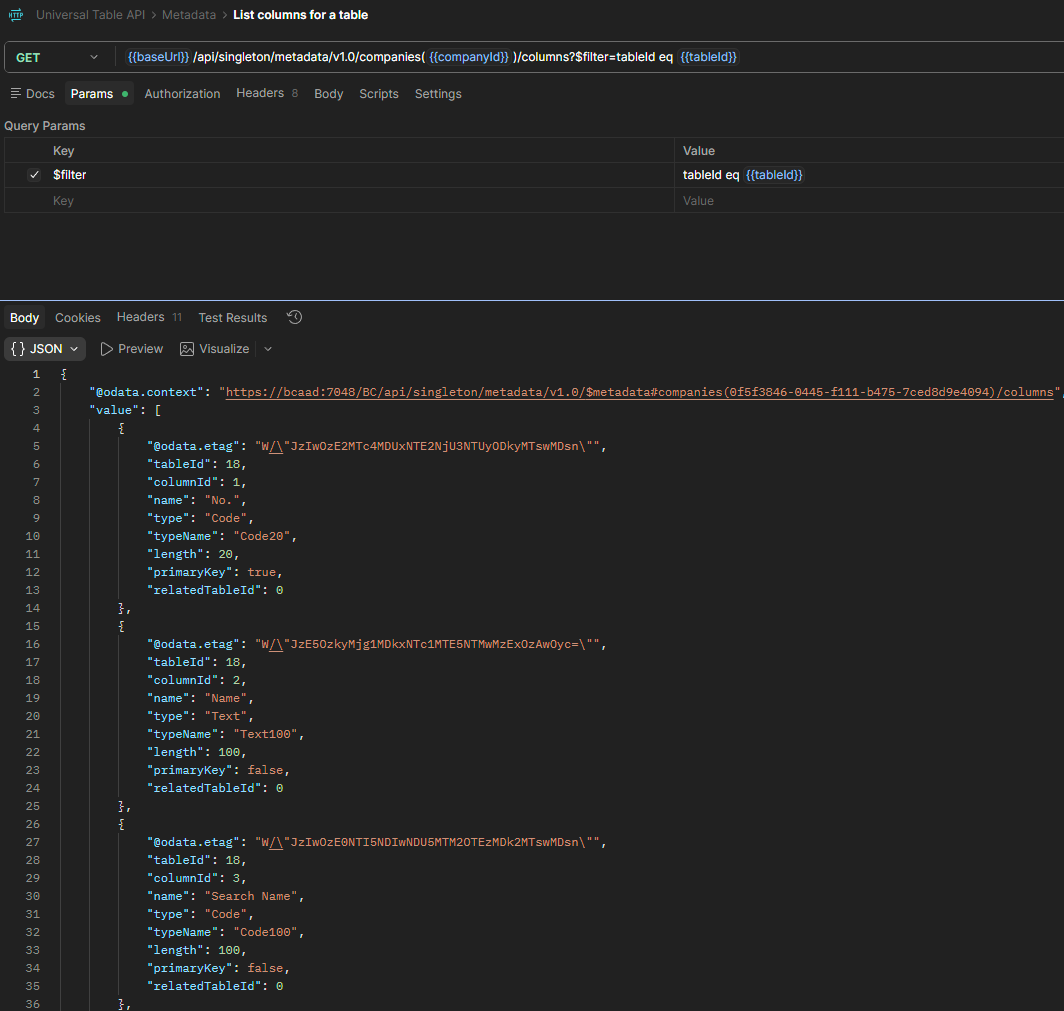Click the "length": 20 line

point(193,554)
